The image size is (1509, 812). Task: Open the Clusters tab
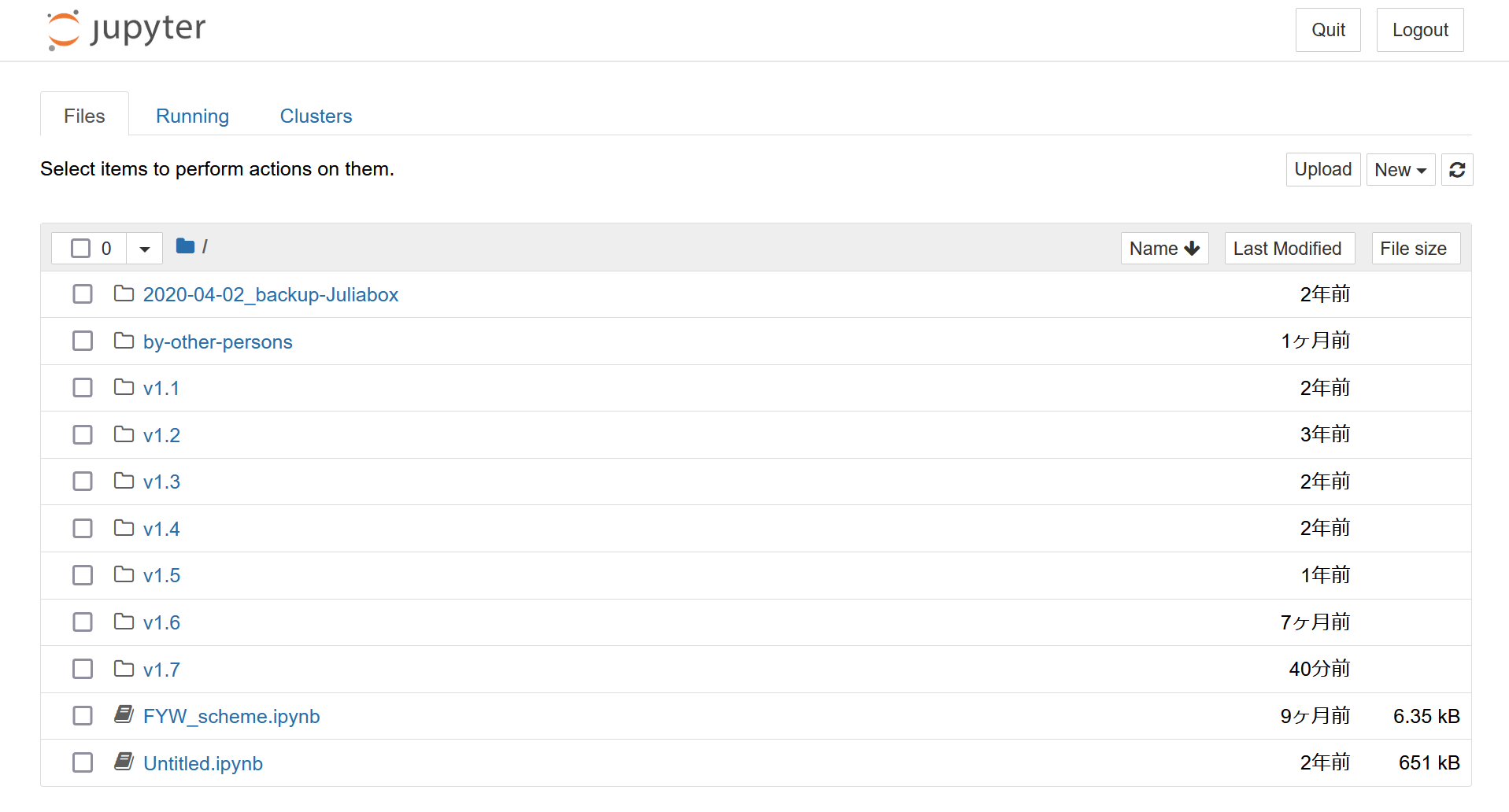[x=316, y=116]
